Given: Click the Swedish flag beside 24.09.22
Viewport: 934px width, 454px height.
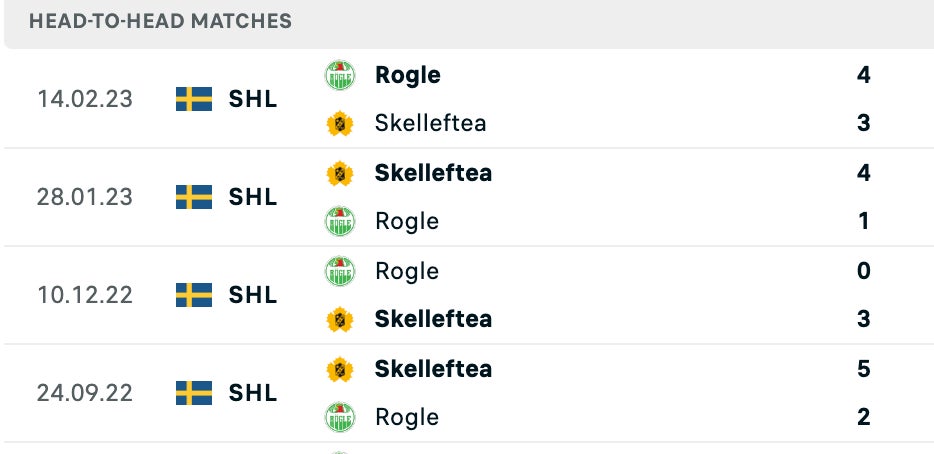Looking at the screenshot, I should click(194, 393).
